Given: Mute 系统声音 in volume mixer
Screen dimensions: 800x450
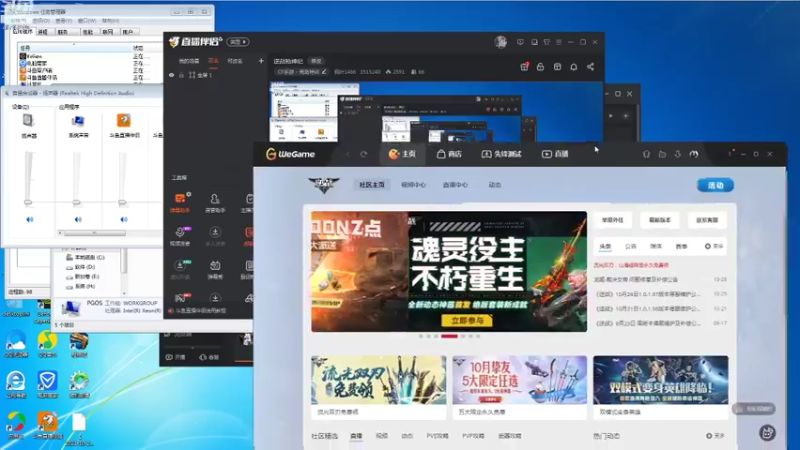Looking at the screenshot, I should (78, 219).
